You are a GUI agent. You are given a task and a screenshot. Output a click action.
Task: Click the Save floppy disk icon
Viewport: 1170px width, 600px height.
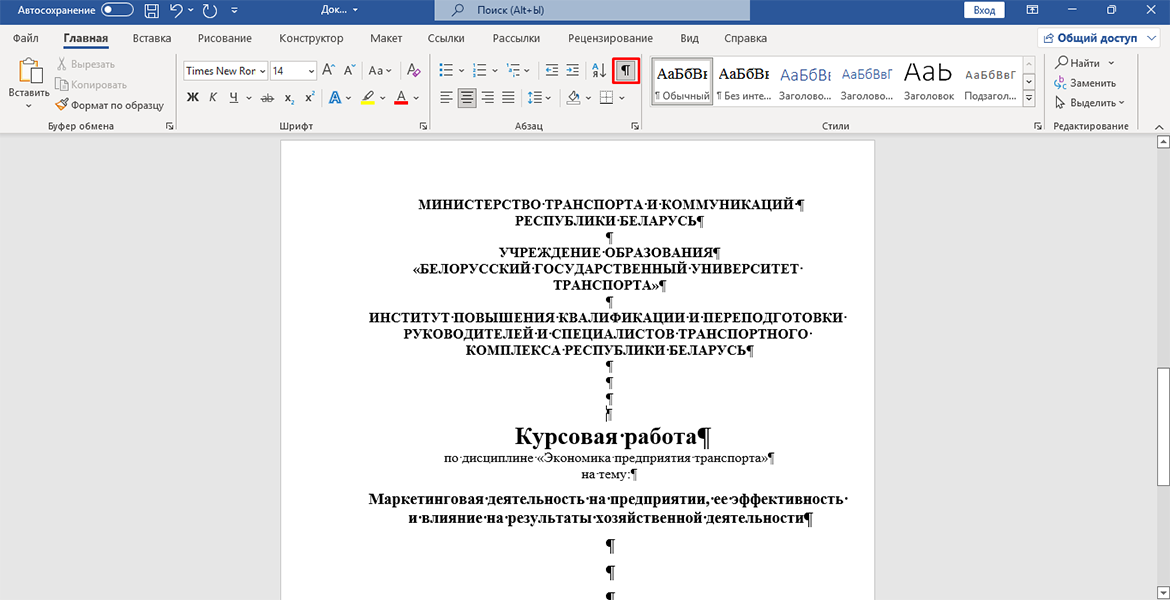coord(151,10)
